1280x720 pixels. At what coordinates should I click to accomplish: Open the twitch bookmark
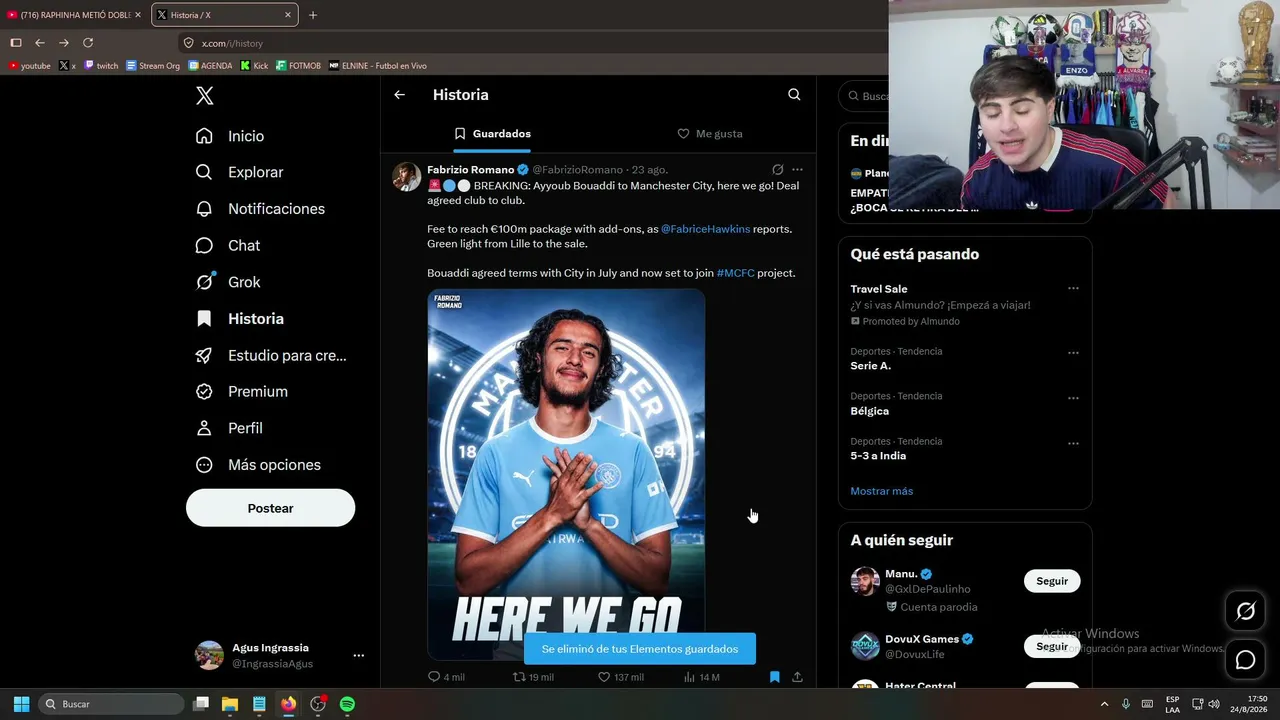(x=101, y=66)
